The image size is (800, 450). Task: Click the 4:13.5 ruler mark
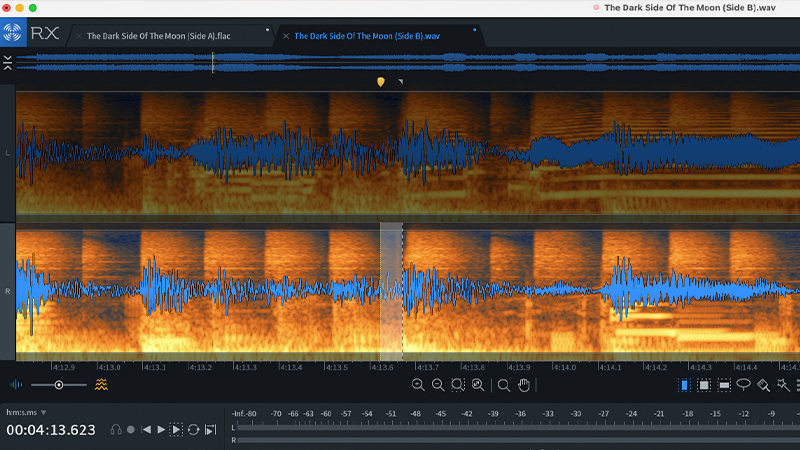point(337,367)
